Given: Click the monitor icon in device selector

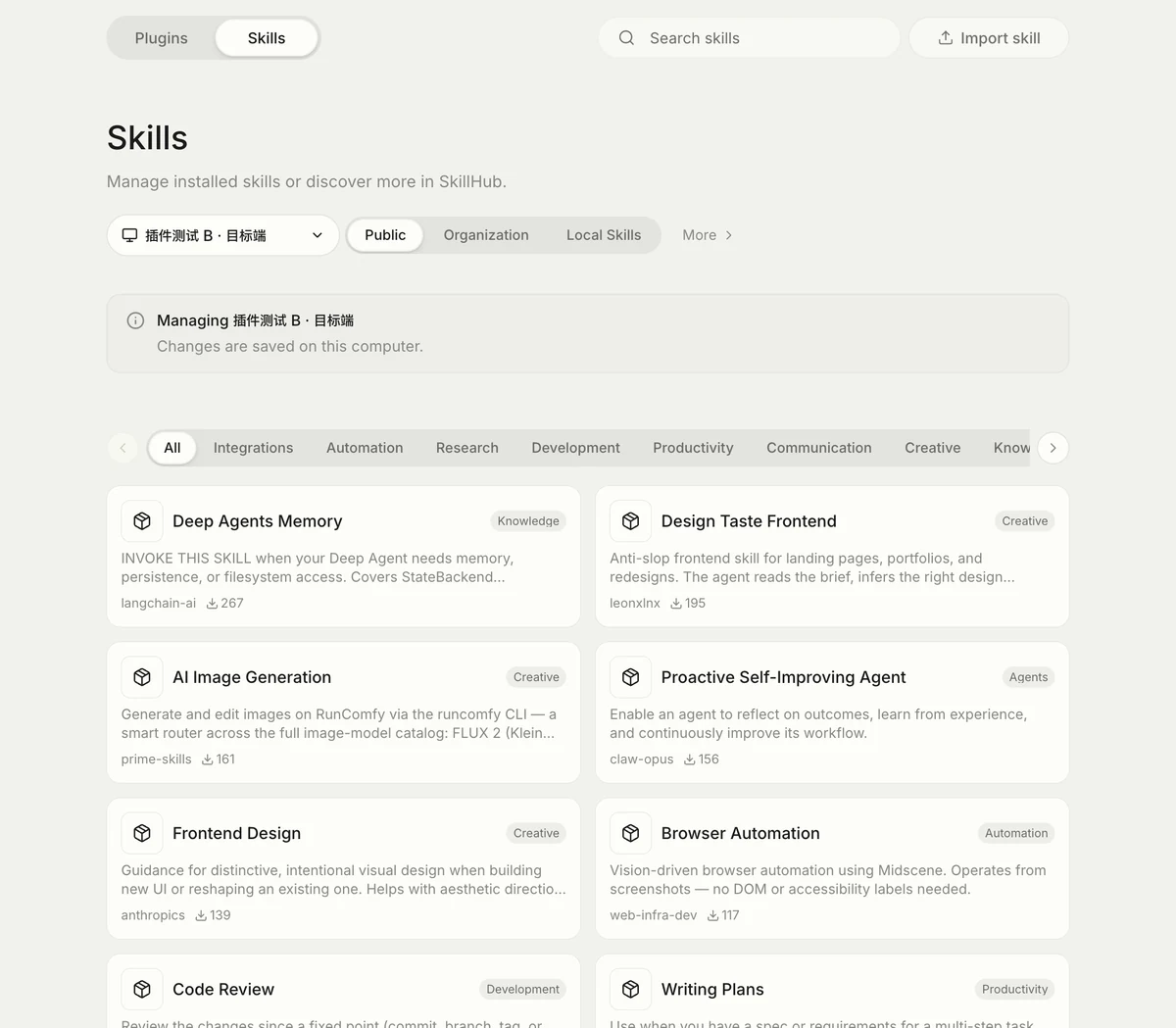Looking at the screenshot, I should pyautogui.click(x=129, y=235).
